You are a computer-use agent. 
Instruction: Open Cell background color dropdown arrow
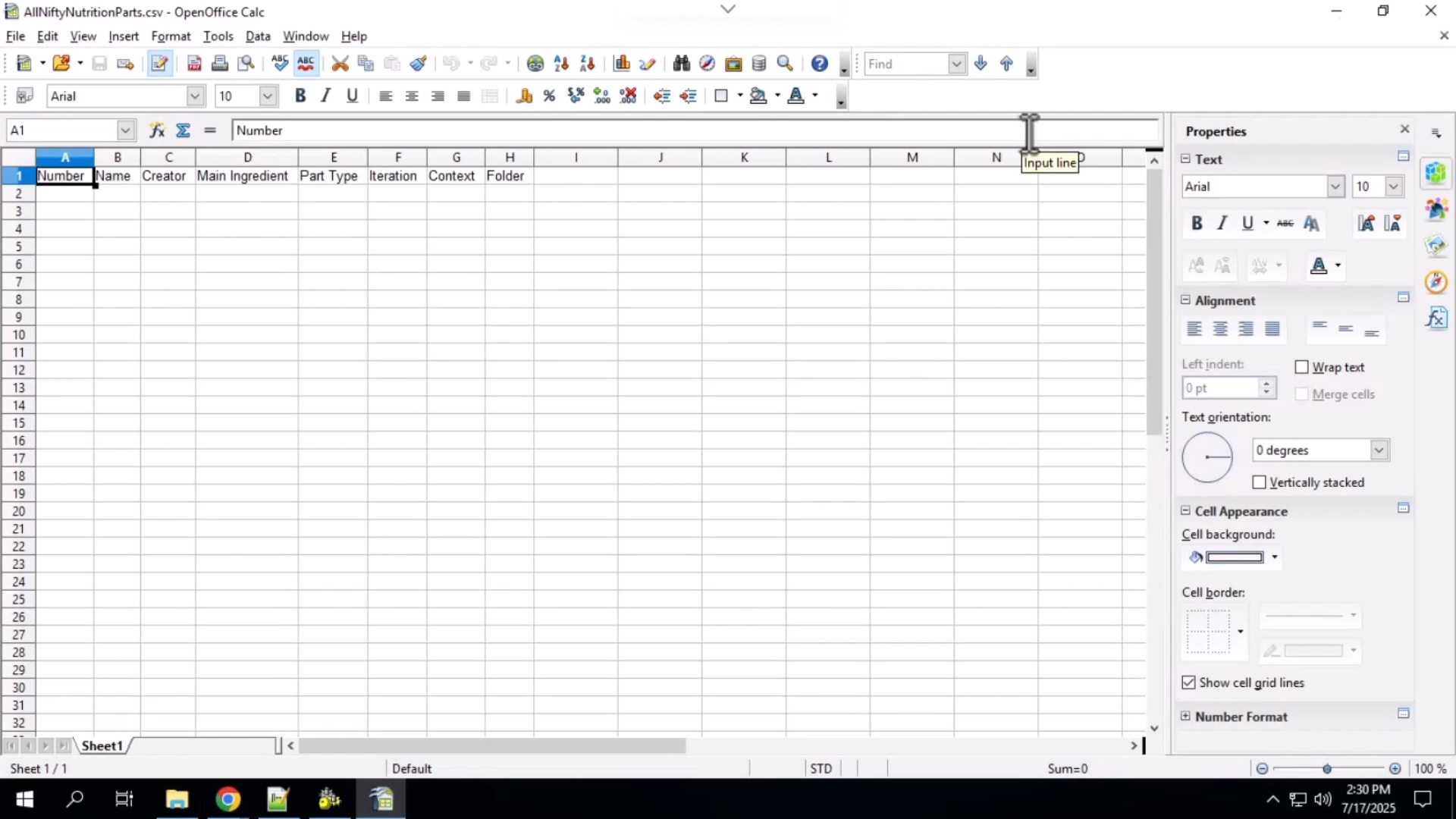(1275, 557)
